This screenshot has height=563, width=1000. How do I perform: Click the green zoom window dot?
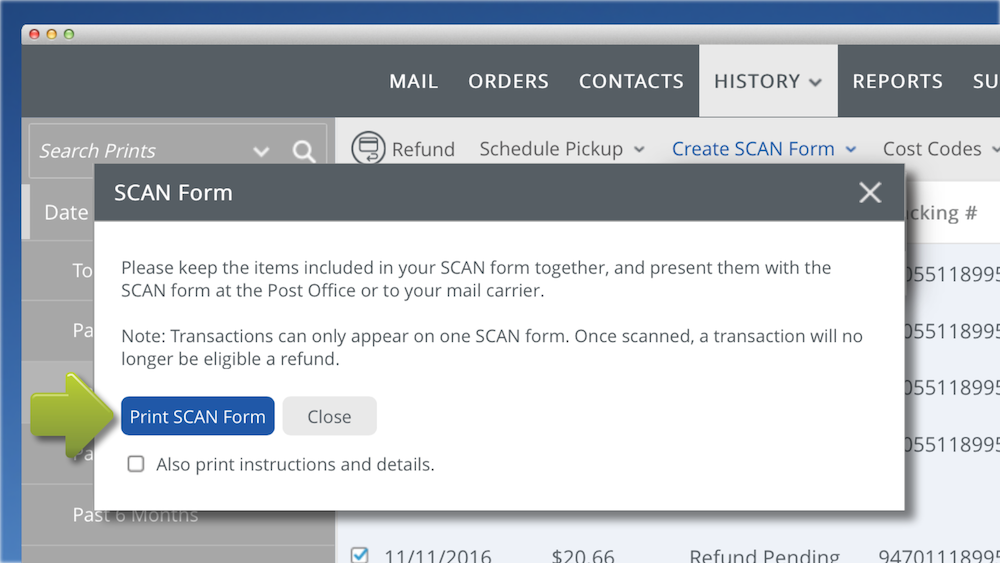pyautogui.click(x=69, y=34)
